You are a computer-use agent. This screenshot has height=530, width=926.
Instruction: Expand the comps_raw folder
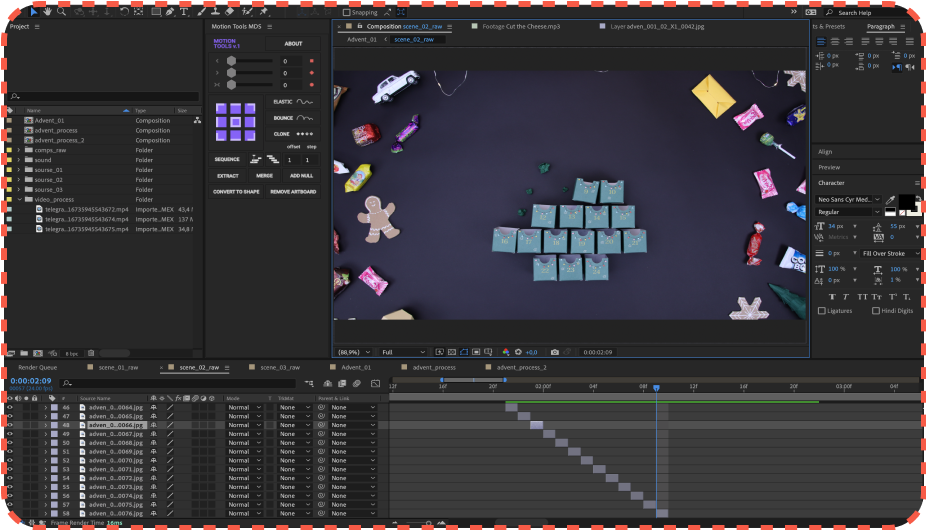[x=19, y=150]
